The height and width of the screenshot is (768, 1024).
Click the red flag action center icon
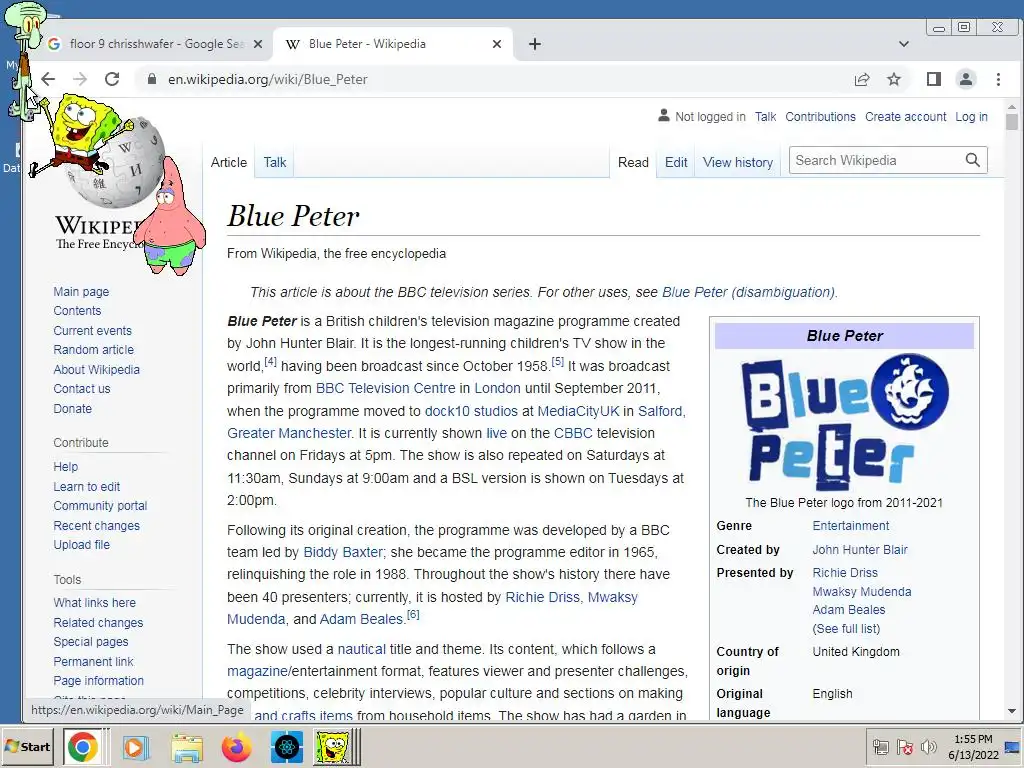tap(904, 746)
